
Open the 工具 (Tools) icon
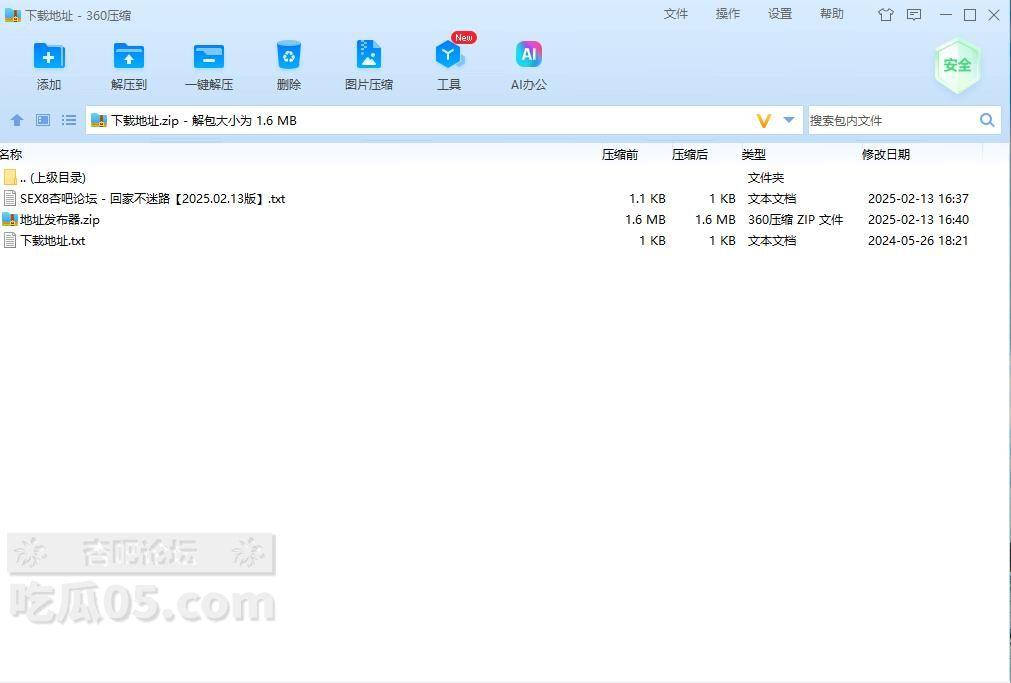448,56
